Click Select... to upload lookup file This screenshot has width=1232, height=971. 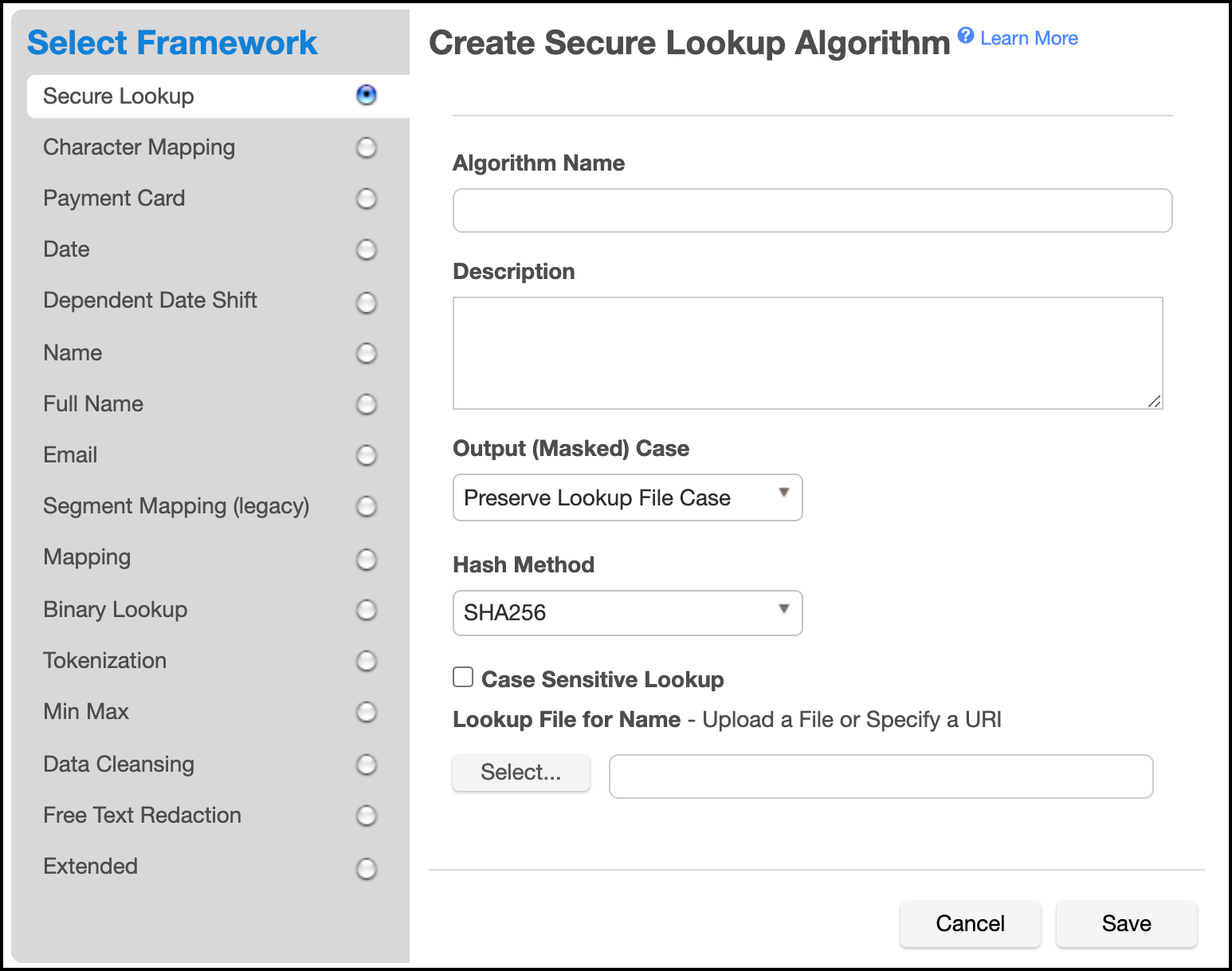[520, 772]
